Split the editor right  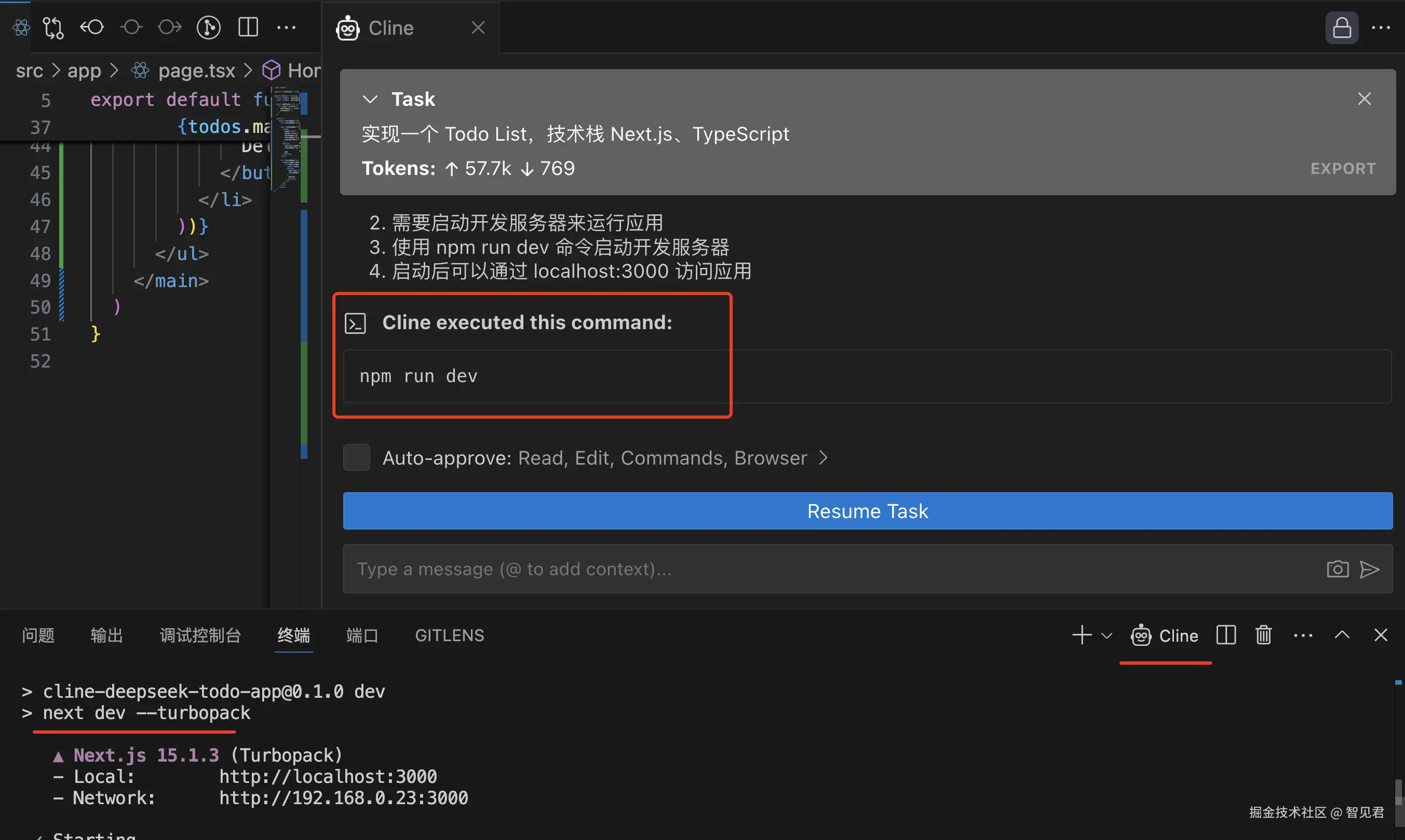248,27
